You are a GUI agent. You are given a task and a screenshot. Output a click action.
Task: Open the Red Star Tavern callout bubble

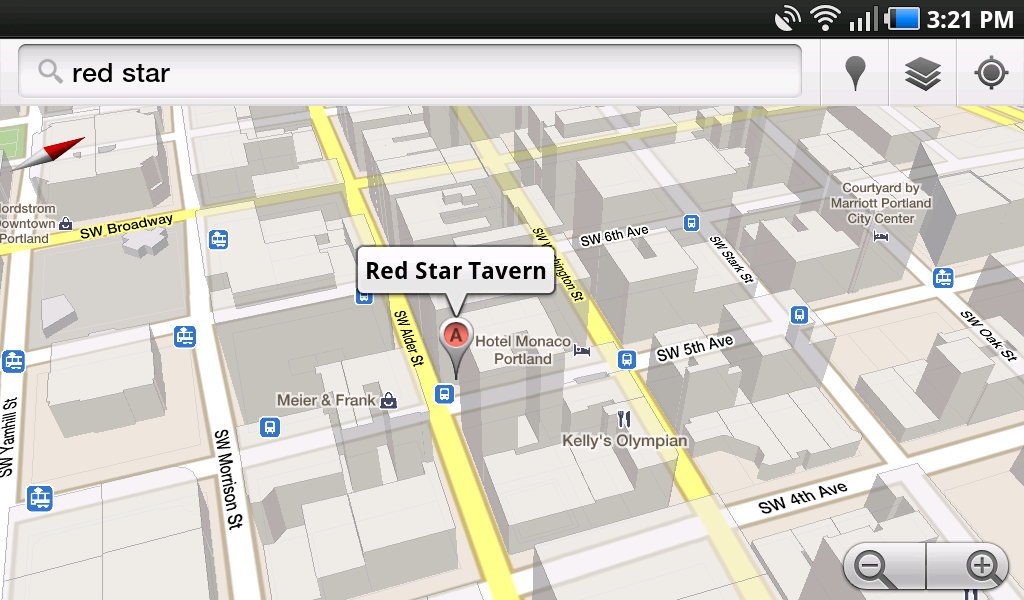(456, 270)
